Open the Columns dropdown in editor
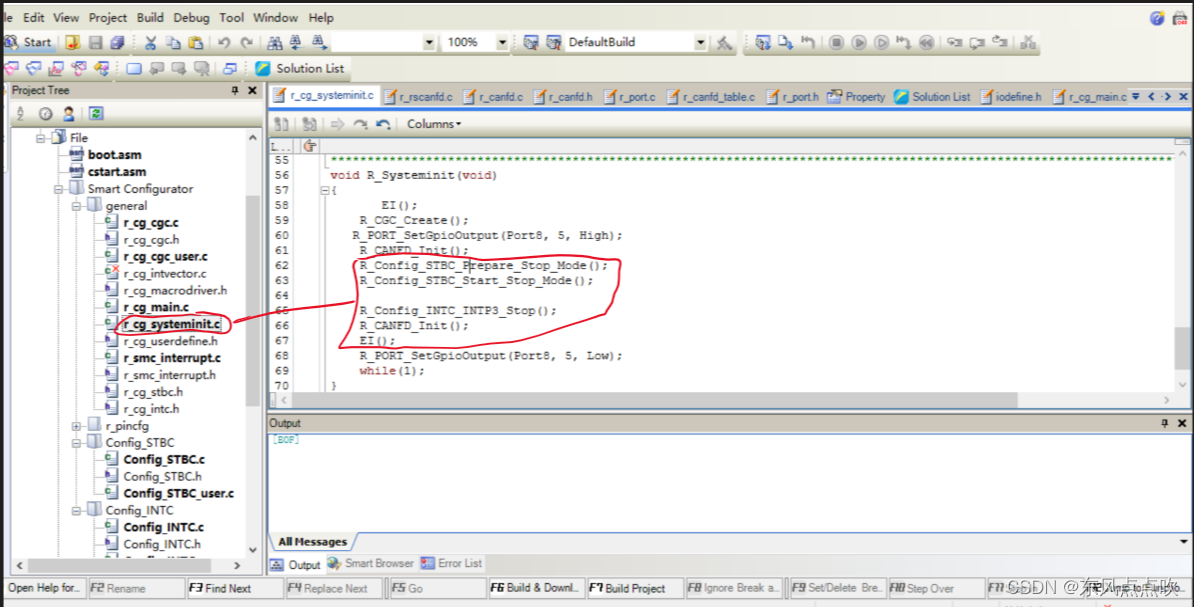 tap(433, 124)
